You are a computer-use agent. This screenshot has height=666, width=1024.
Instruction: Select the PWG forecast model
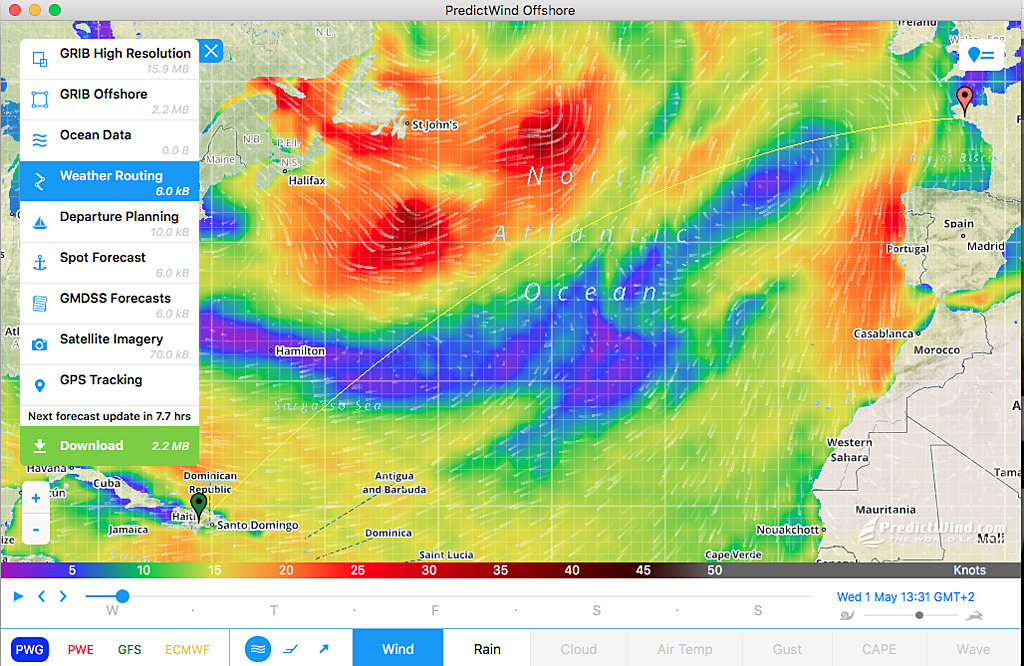click(x=29, y=649)
